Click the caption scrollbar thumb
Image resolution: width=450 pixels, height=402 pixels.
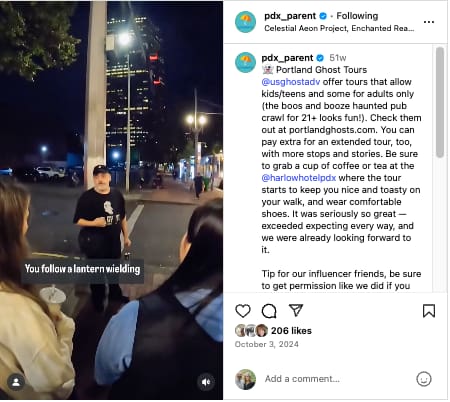tap(440, 102)
